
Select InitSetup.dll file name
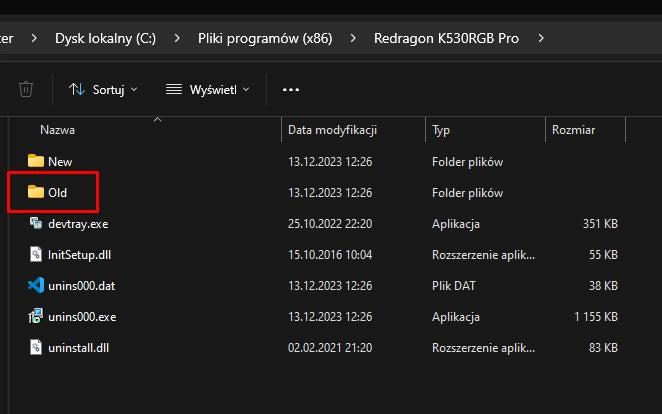coord(79,255)
